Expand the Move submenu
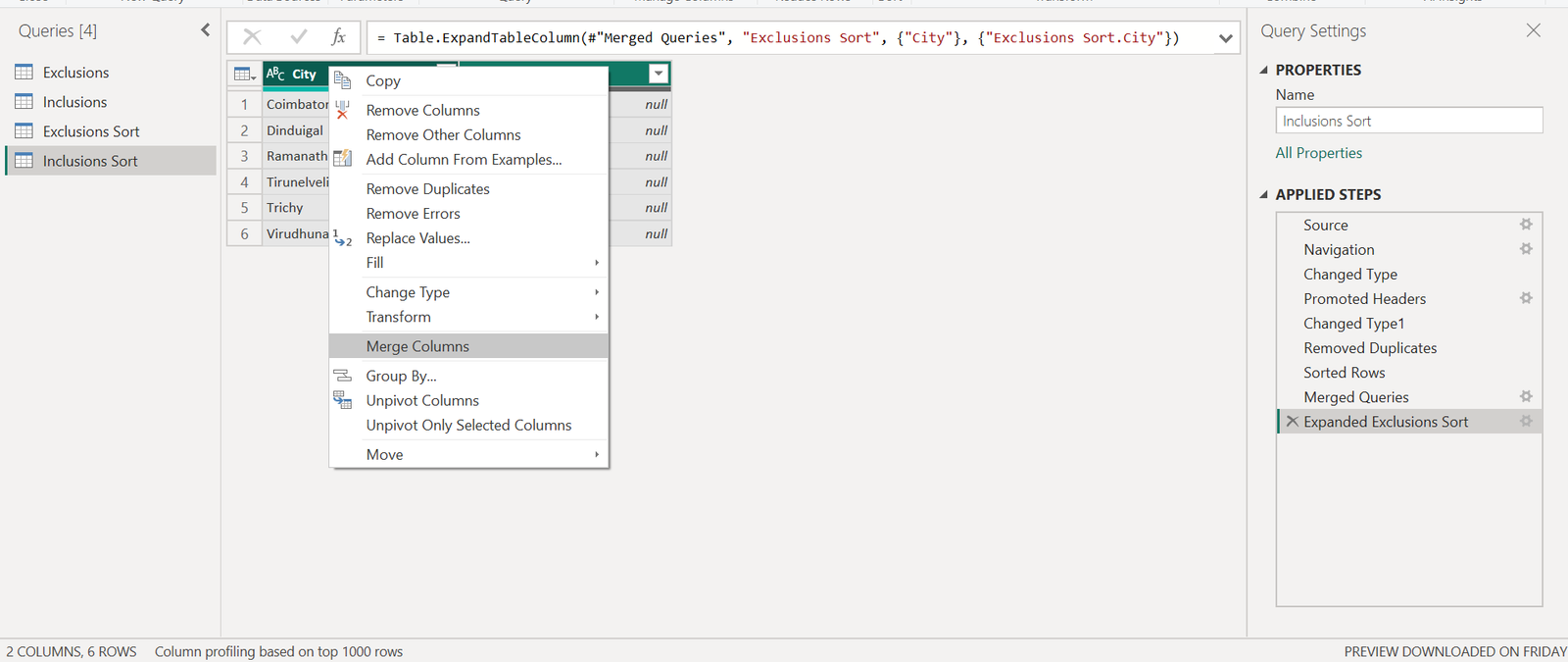 point(468,455)
